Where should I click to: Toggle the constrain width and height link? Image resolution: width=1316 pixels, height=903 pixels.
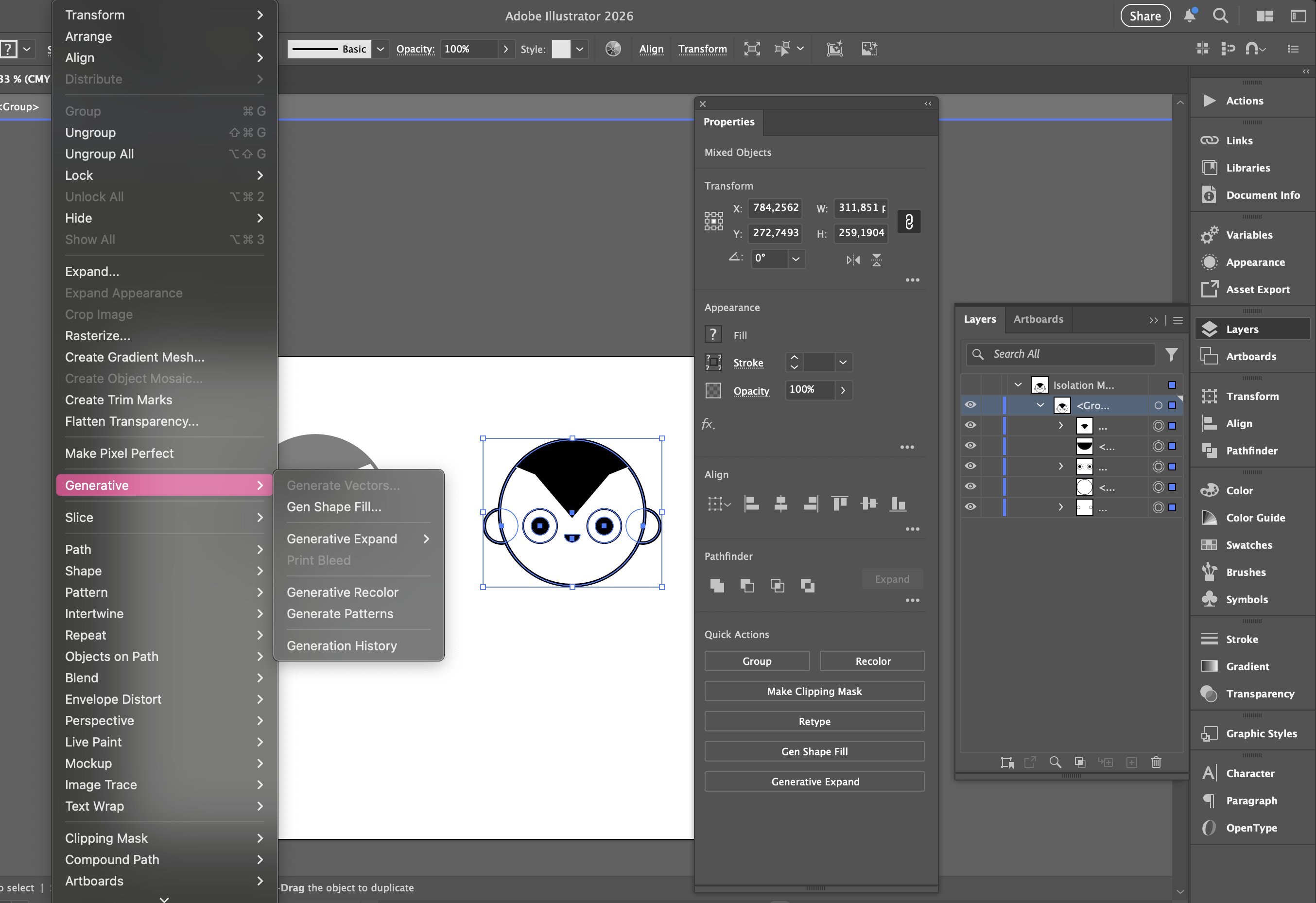pos(909,222)
